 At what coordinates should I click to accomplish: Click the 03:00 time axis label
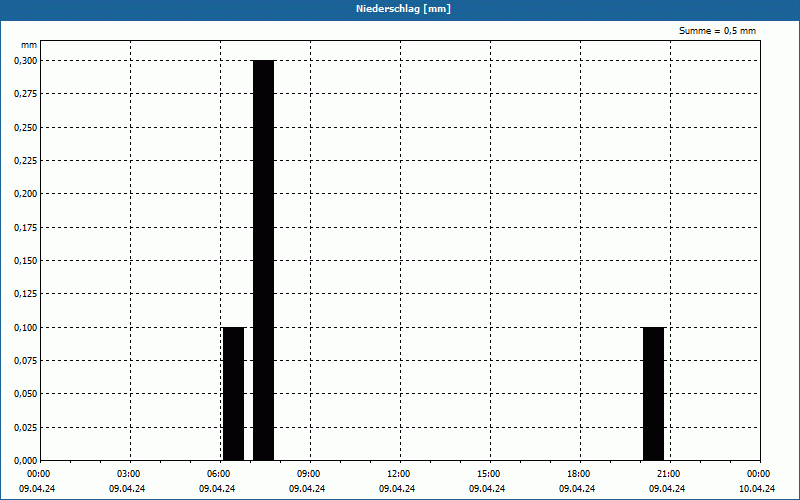(129, 474)
